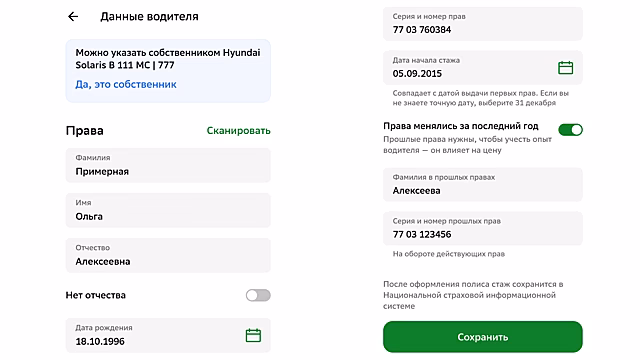Edit Фамилия в прошлых правах field
Viewport: 640px width, 360px height.
pos(482,184)
